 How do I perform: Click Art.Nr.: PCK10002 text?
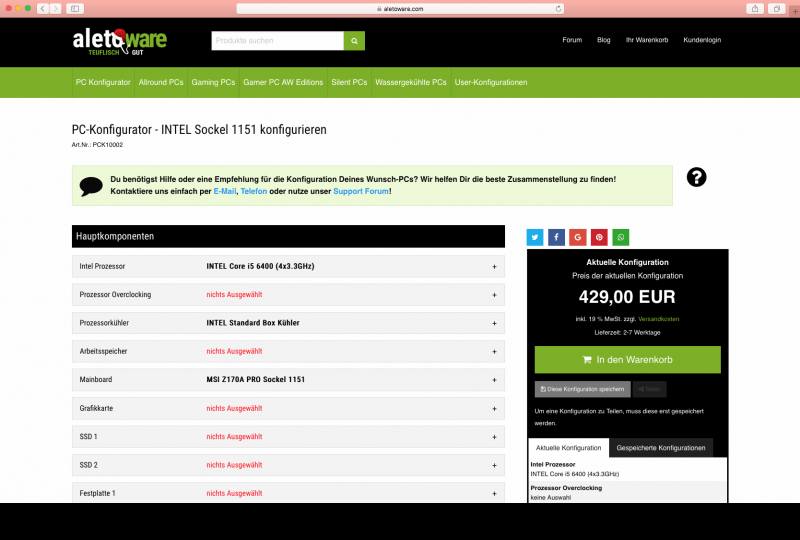click(x=97, y=145)
